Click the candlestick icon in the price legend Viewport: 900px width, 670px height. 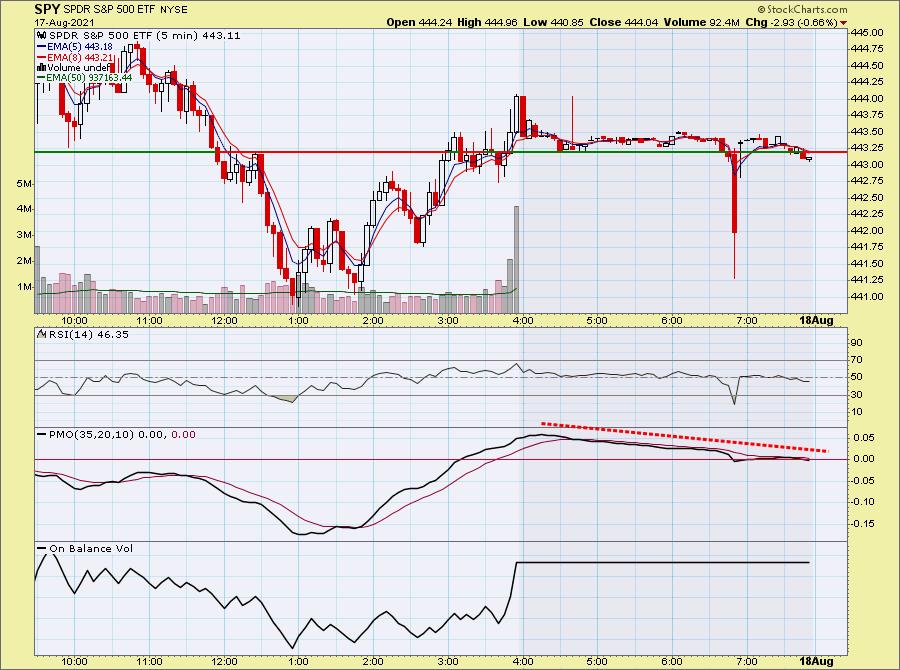41,36
